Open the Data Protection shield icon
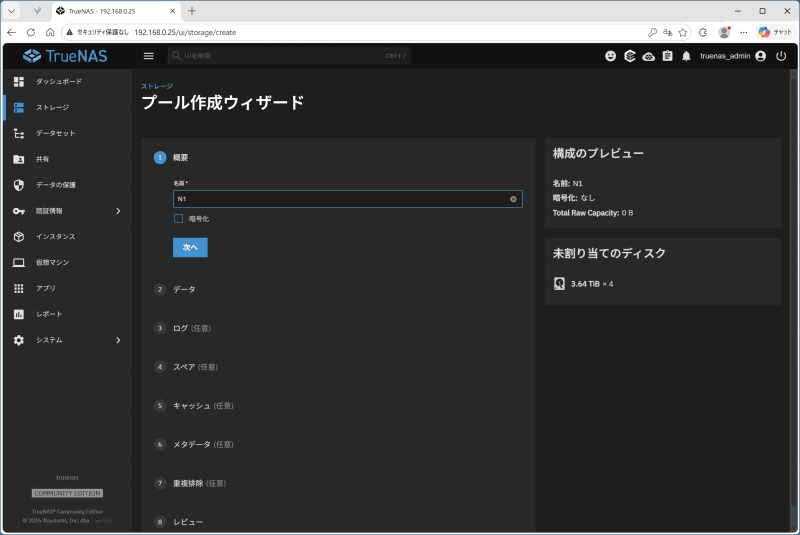 [19, 185]
